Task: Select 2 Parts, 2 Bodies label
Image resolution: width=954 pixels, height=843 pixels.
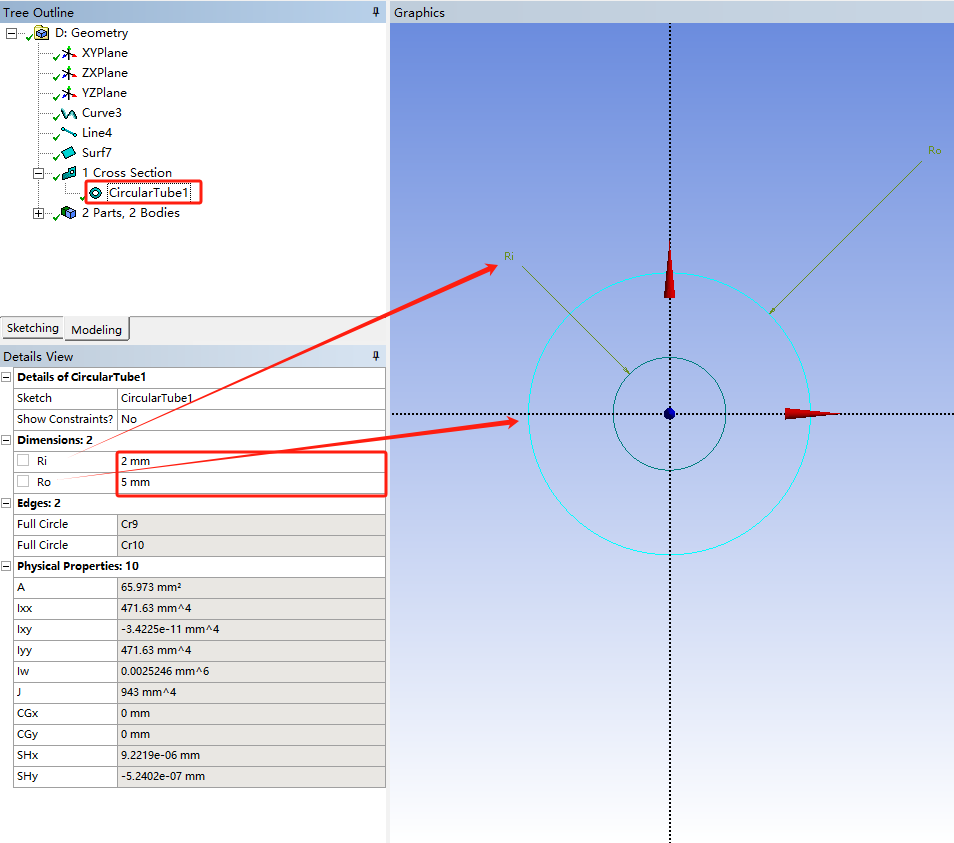Action: click(131, 213)
